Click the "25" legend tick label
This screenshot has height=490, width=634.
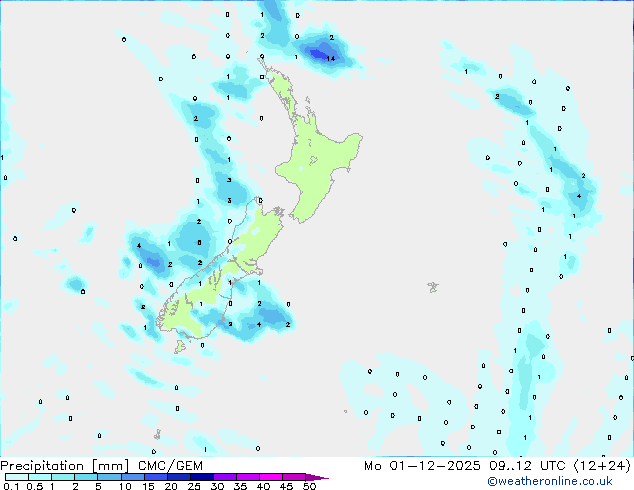pyautogui.click(x=194, y=486)
